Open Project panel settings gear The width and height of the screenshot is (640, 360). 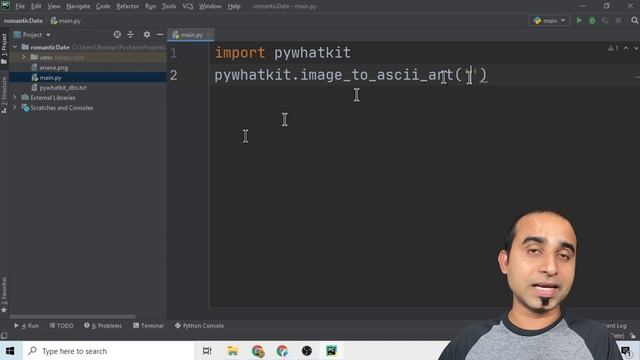pyautogui.click(x=147, y=35)
